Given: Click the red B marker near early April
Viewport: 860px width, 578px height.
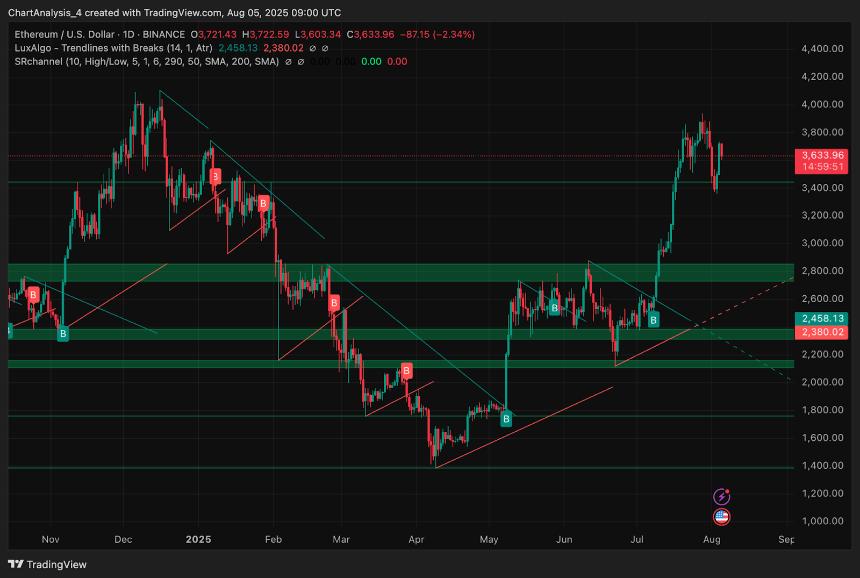Looking at the screenshot, I should [x=406, y=371].
